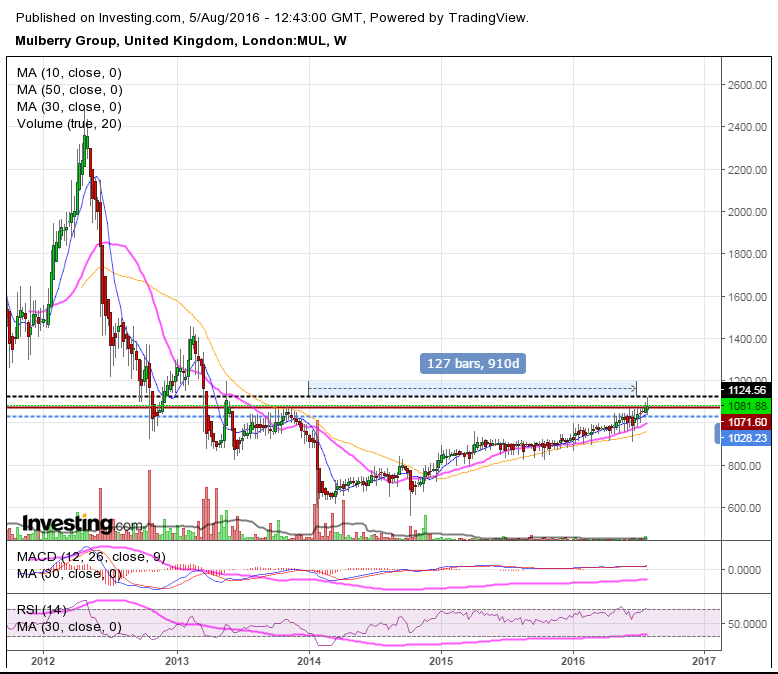Click the 2000.00 price axis label
778x674 pixels.
pyautogui.click(x=747, y=212)
